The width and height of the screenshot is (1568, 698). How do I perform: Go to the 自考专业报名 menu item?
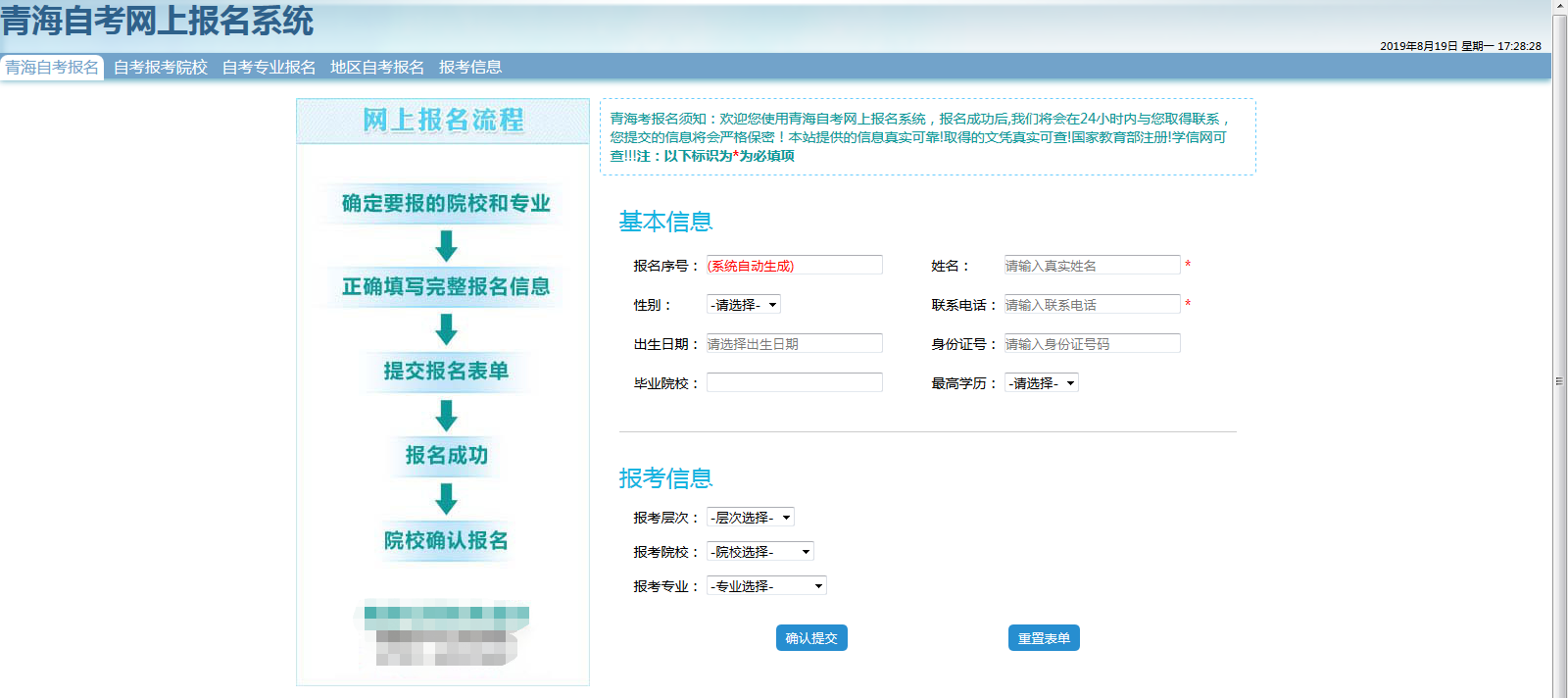coord(269,67)
